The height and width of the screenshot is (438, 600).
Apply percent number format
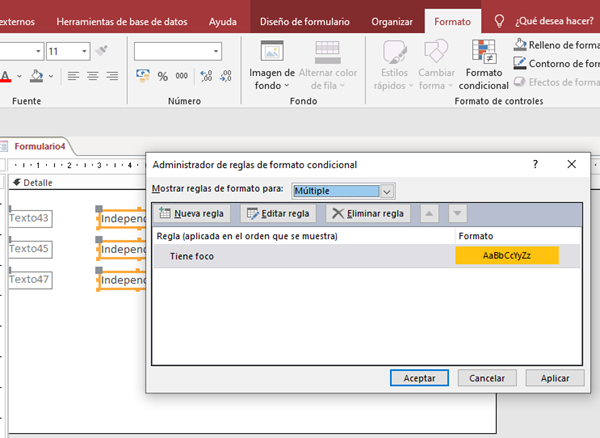coord(163,76)
